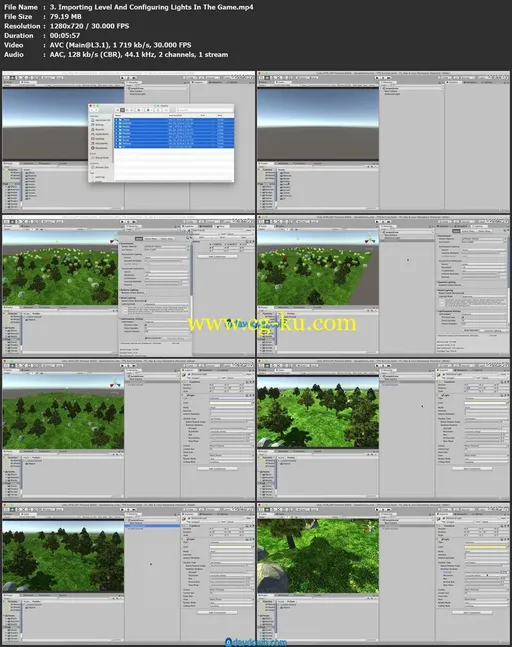Open the frame with the floating Lighting settings window
Image resolution: width=512 pixels, height=647 pixels.
point(129,286)
